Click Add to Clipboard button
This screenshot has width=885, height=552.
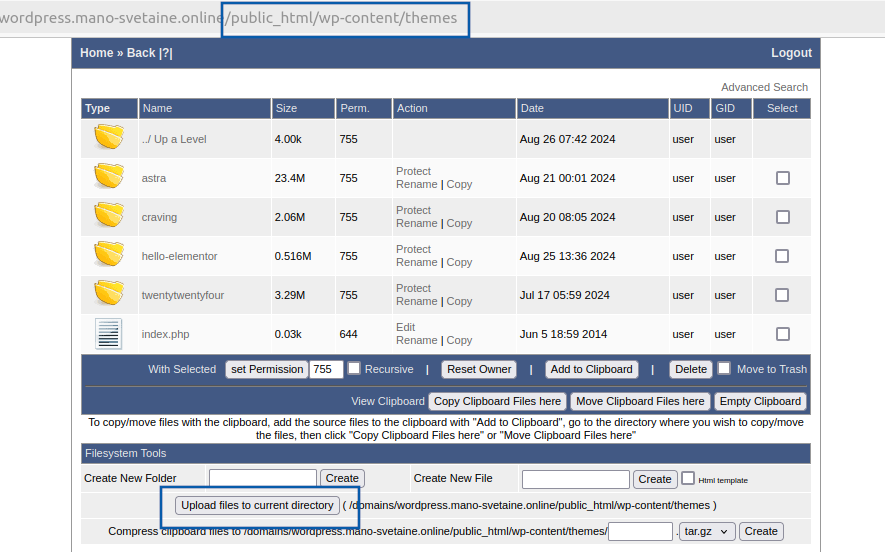click(592, 369)
